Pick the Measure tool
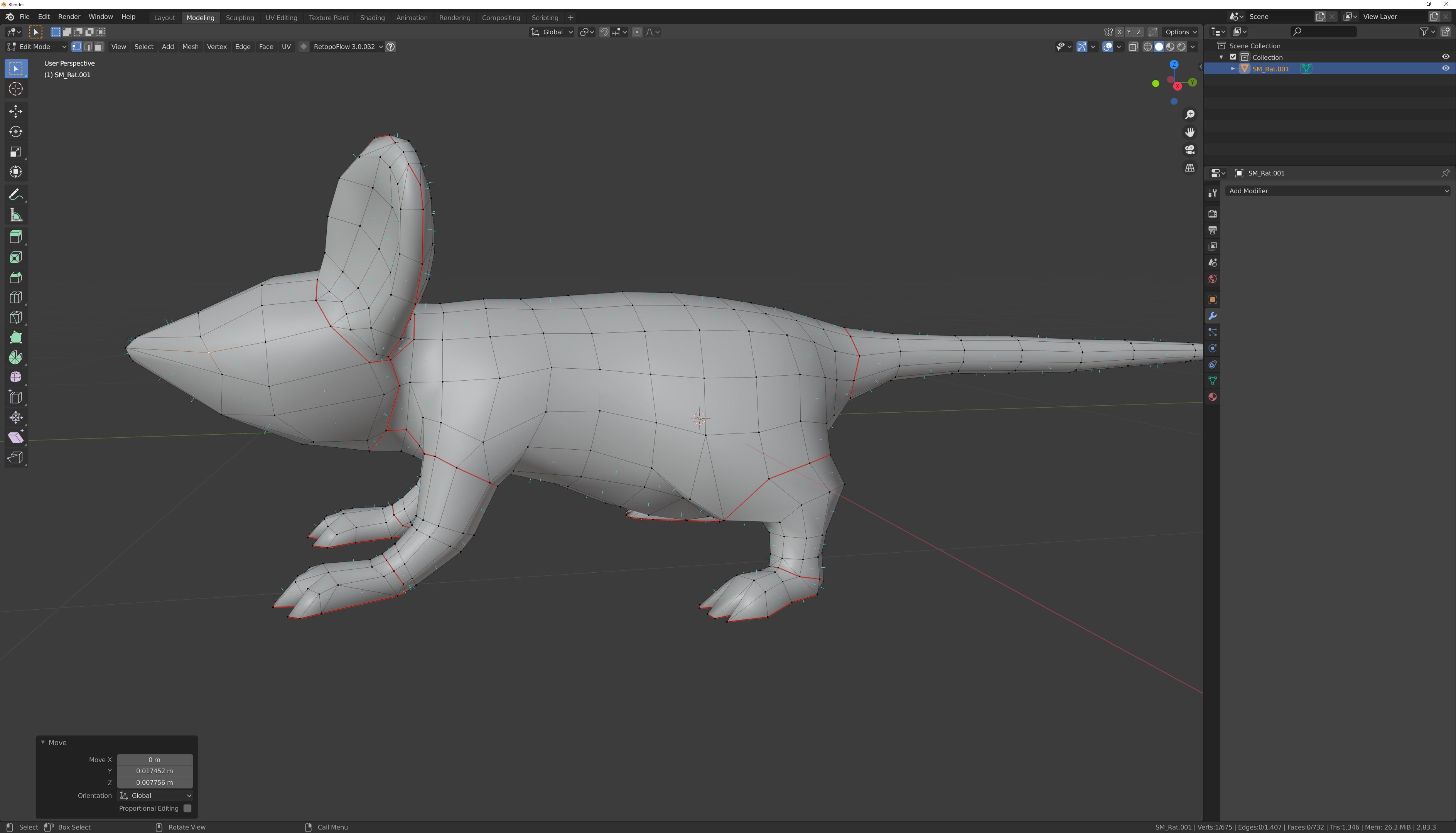The width and height of the screenshot is (1456, 833). pos(15,215)
